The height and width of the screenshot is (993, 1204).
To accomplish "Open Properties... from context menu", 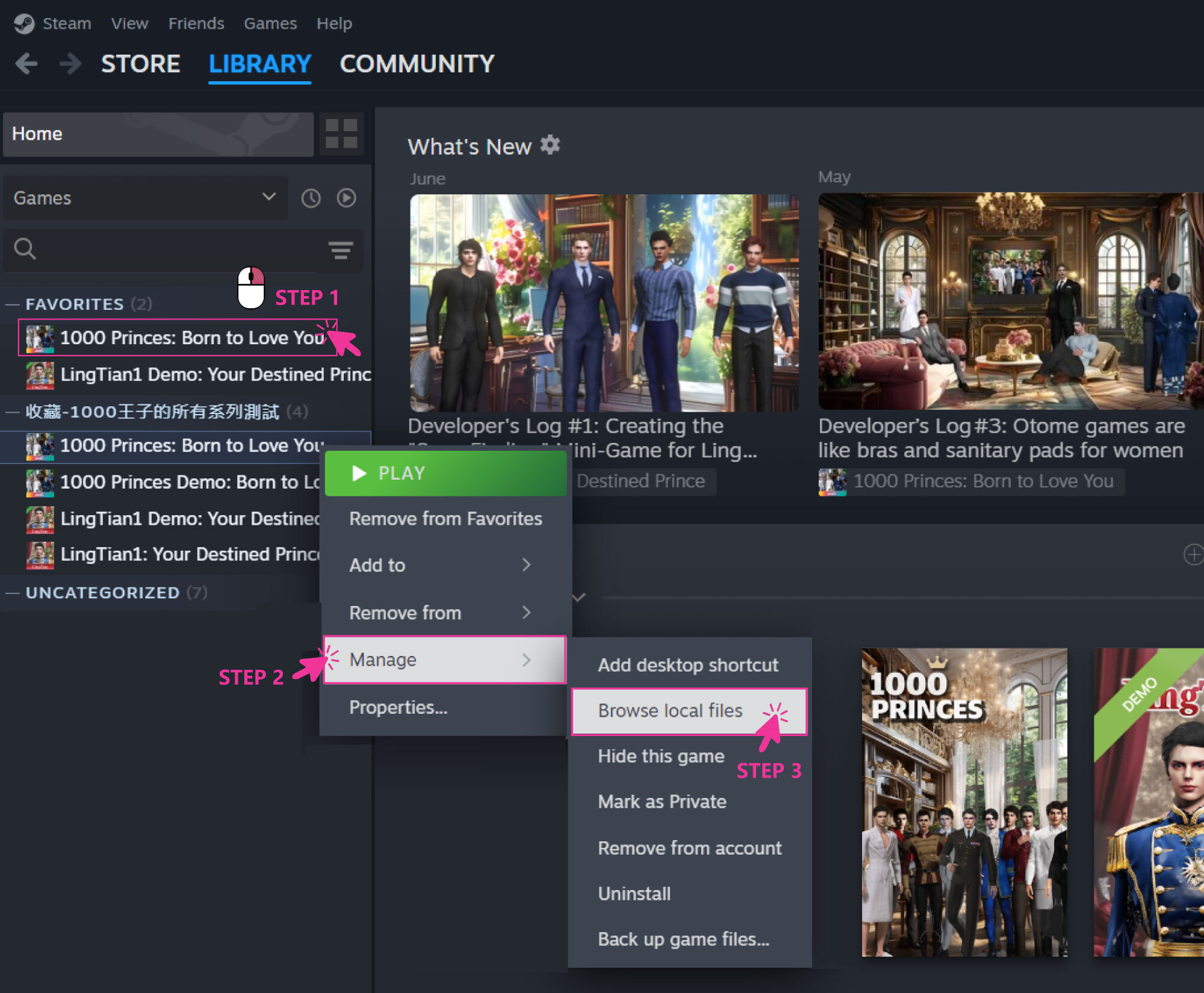I will pos(445,707).
